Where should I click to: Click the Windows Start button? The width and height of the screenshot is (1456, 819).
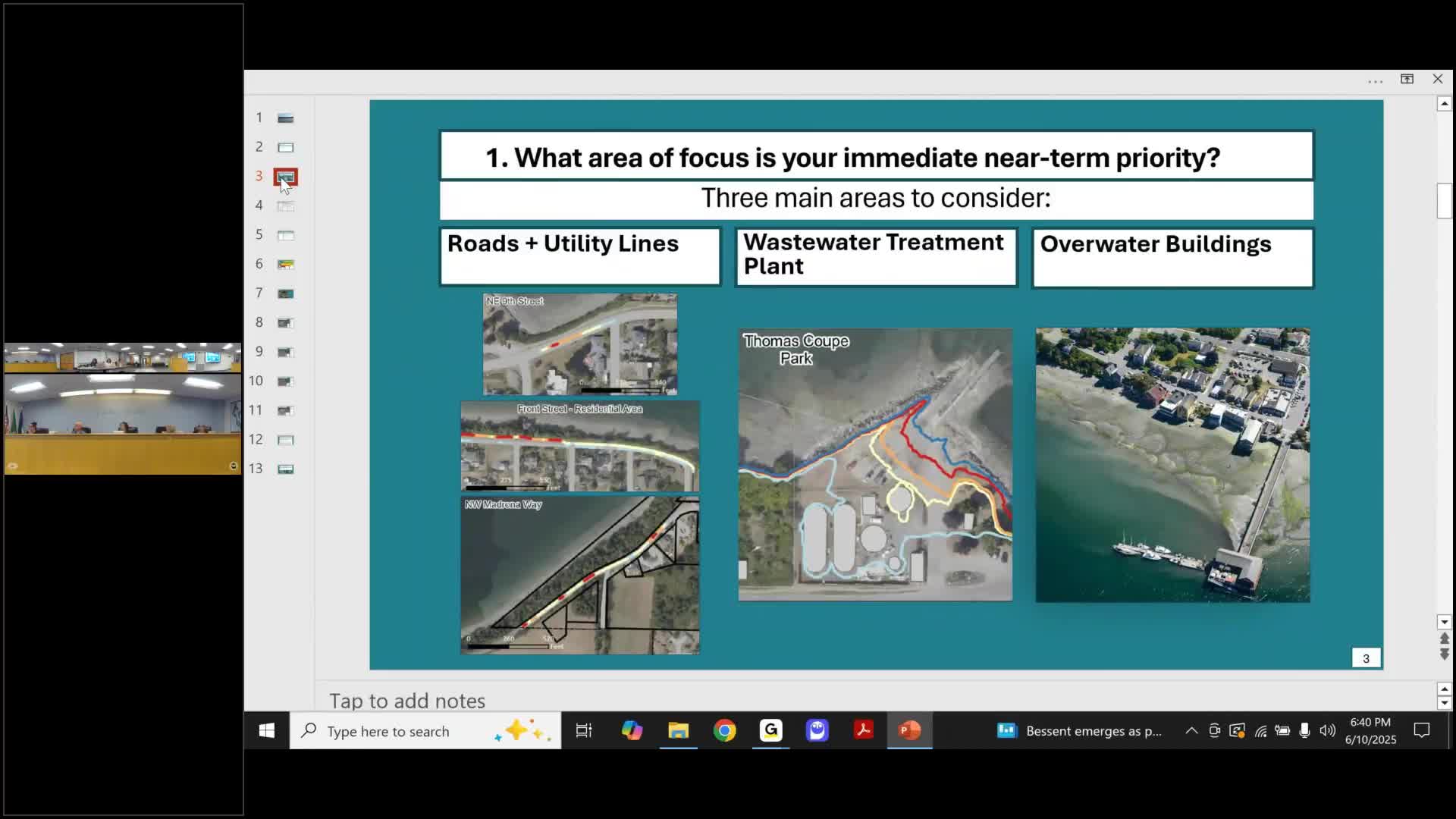[x=266, y=730]
